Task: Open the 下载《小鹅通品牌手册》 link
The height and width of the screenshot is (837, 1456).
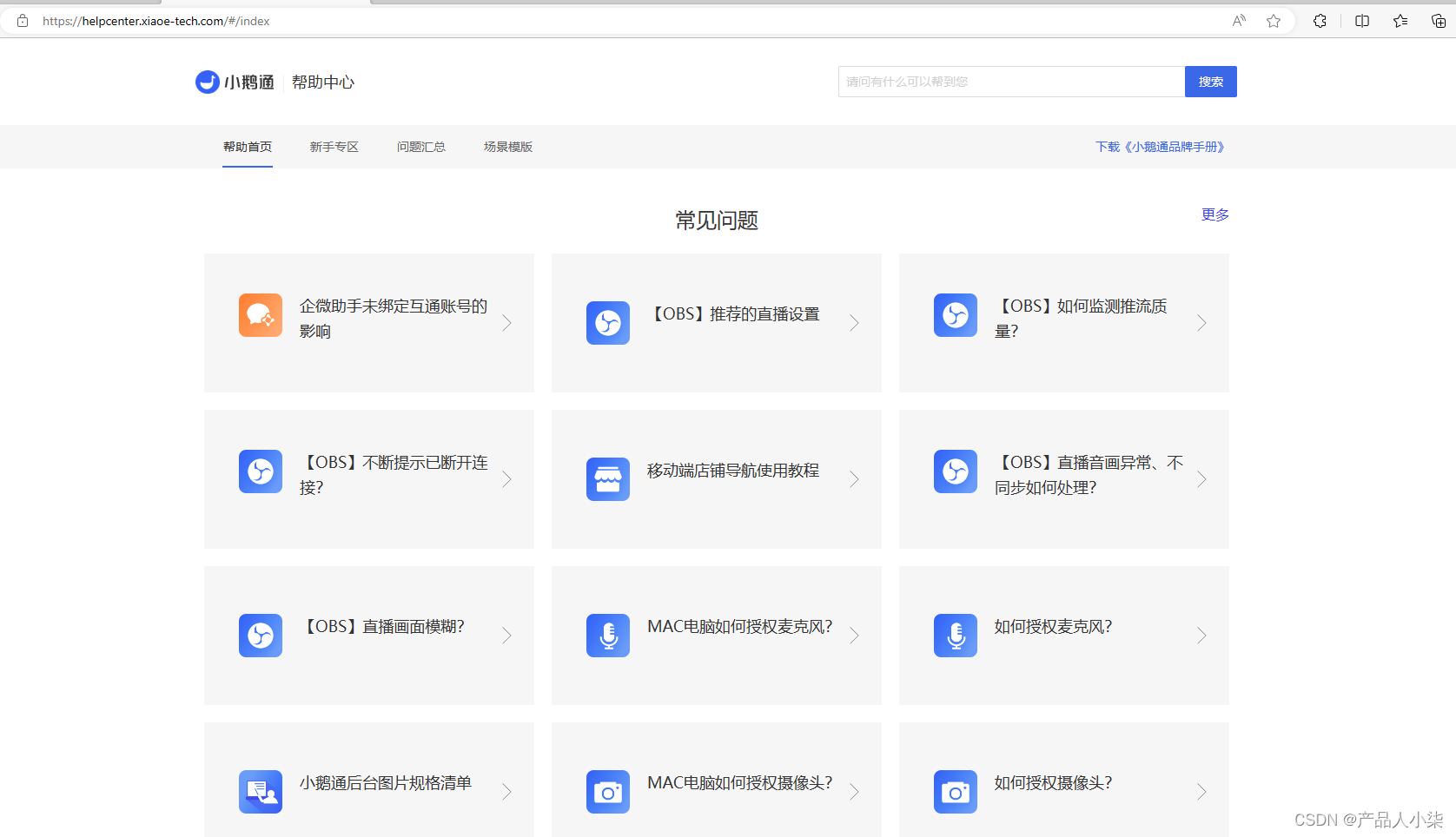Action: pyautogui.click(x=1160, y=147)
